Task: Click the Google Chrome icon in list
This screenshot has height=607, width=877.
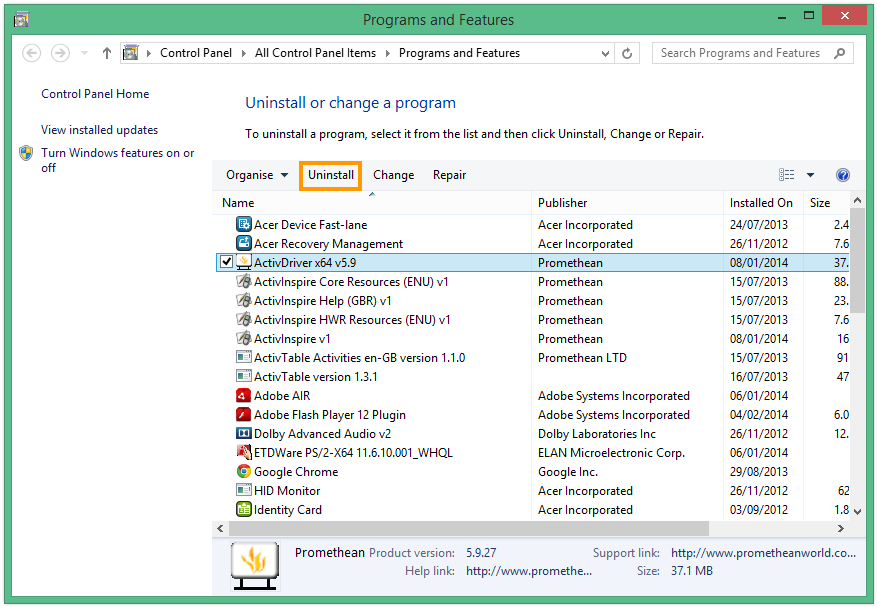Action: [243, 472]
